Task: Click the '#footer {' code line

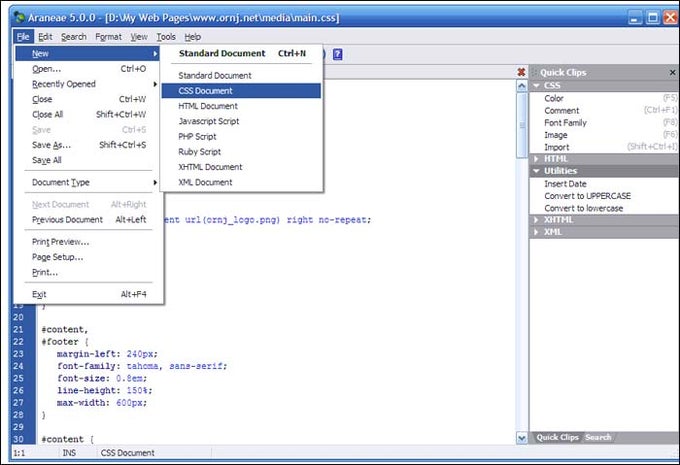Action: coord(65,342)
